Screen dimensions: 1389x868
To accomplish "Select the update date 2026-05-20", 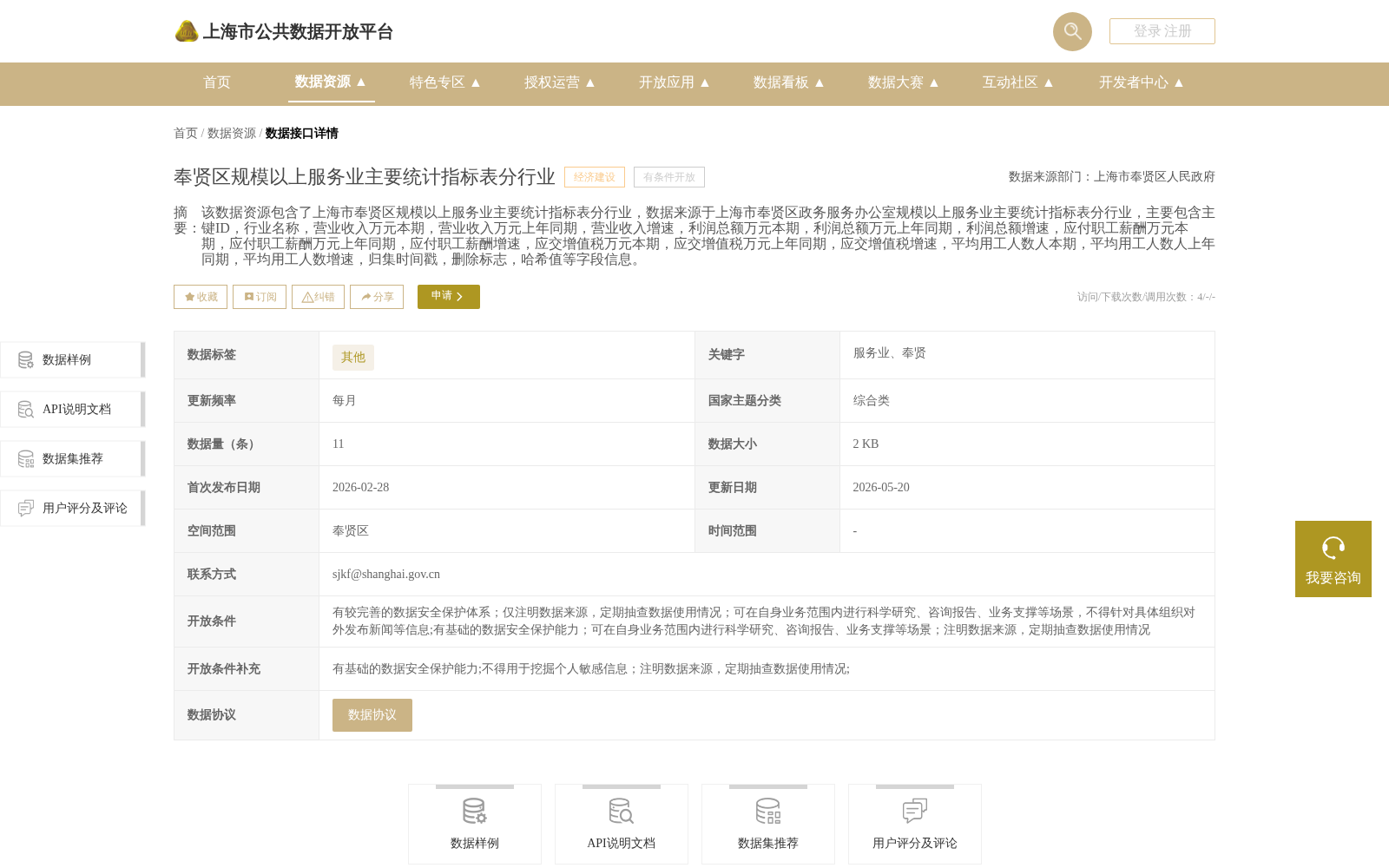I will tap(881, 488).
